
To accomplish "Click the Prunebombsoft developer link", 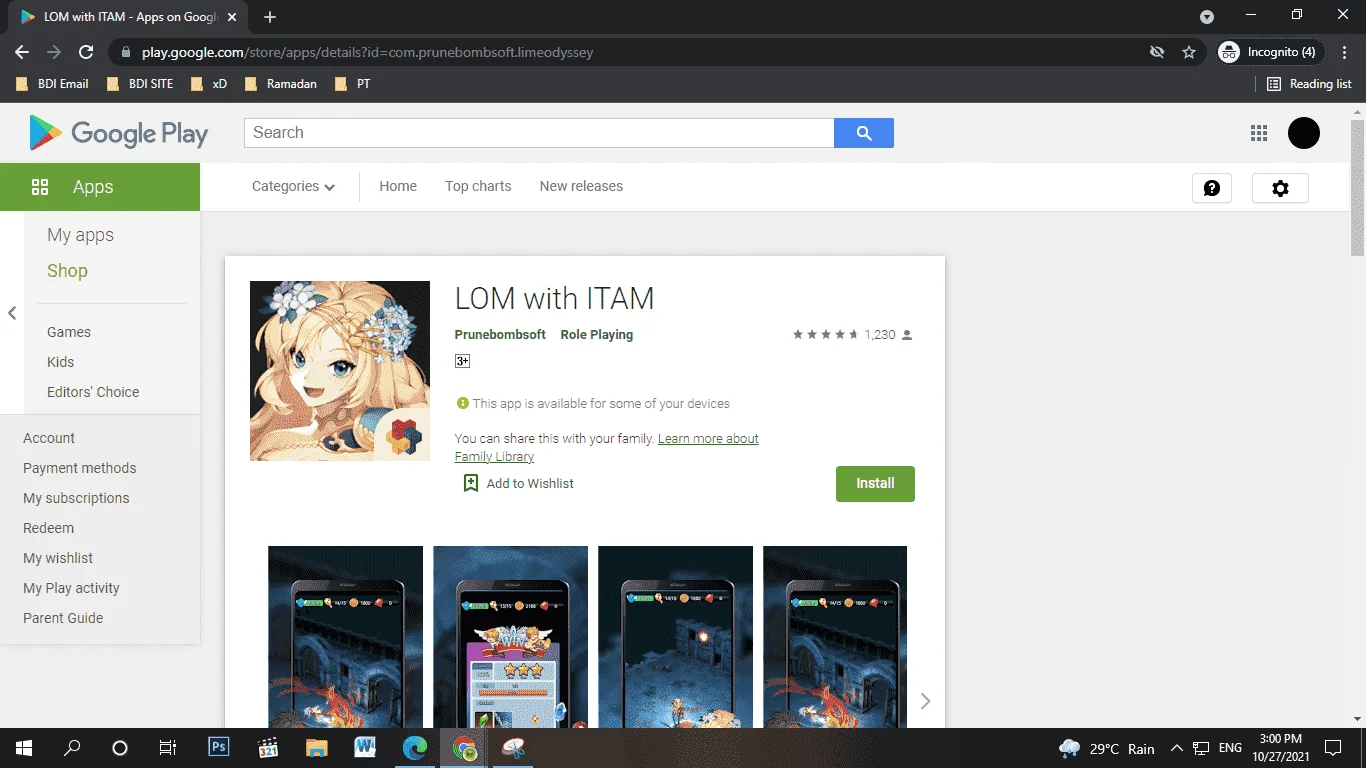I will [x=500, y=335].
